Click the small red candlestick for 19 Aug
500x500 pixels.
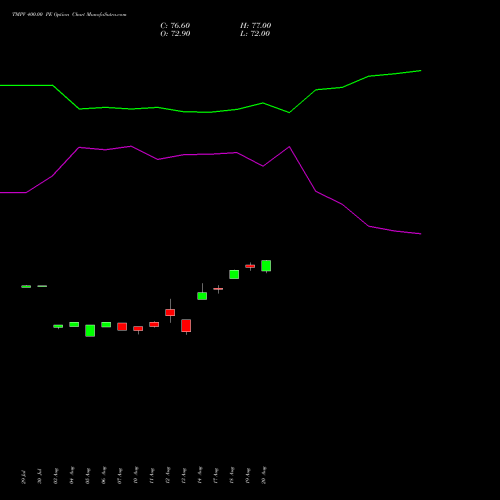[x=250, y=266]
